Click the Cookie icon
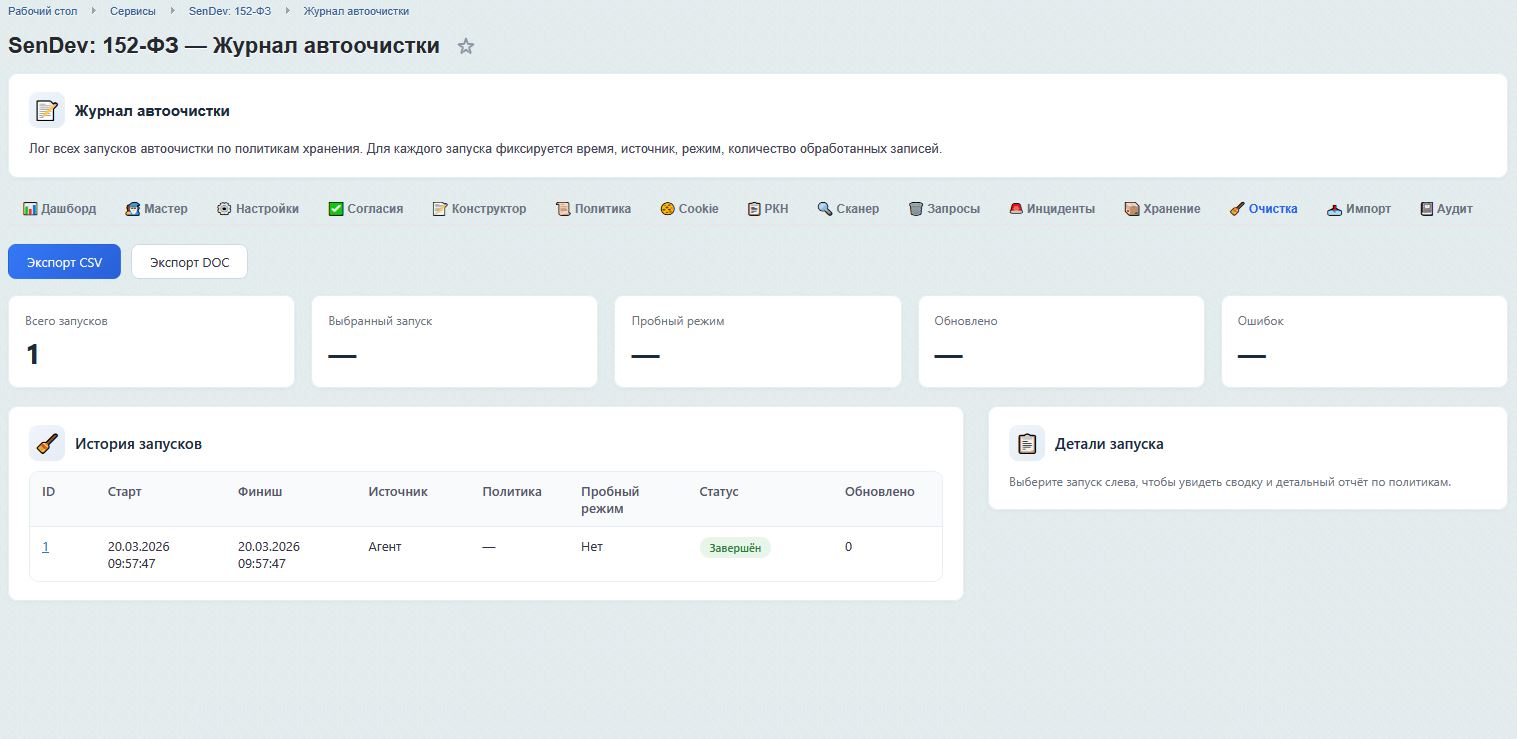The image size is (1517, 739). tap(667, 209)
